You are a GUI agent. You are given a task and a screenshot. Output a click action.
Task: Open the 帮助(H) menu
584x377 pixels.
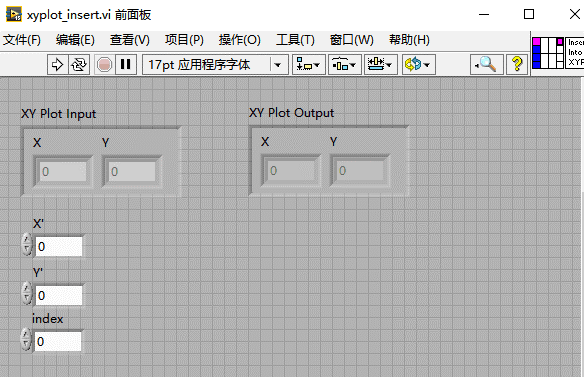pos(409,40)
